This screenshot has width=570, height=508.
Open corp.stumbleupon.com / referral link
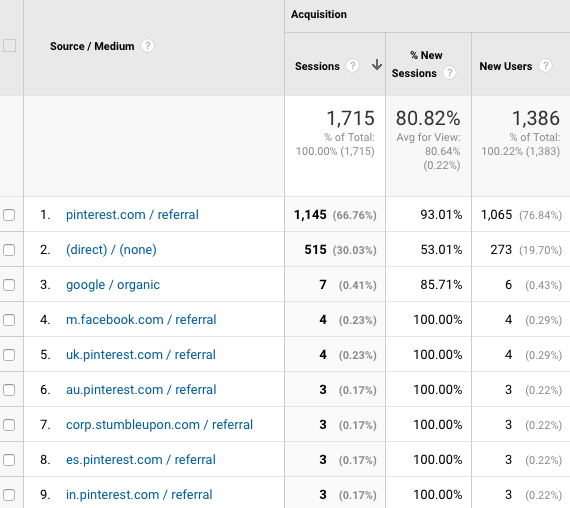pyautogui.click(x=159, y=425)
